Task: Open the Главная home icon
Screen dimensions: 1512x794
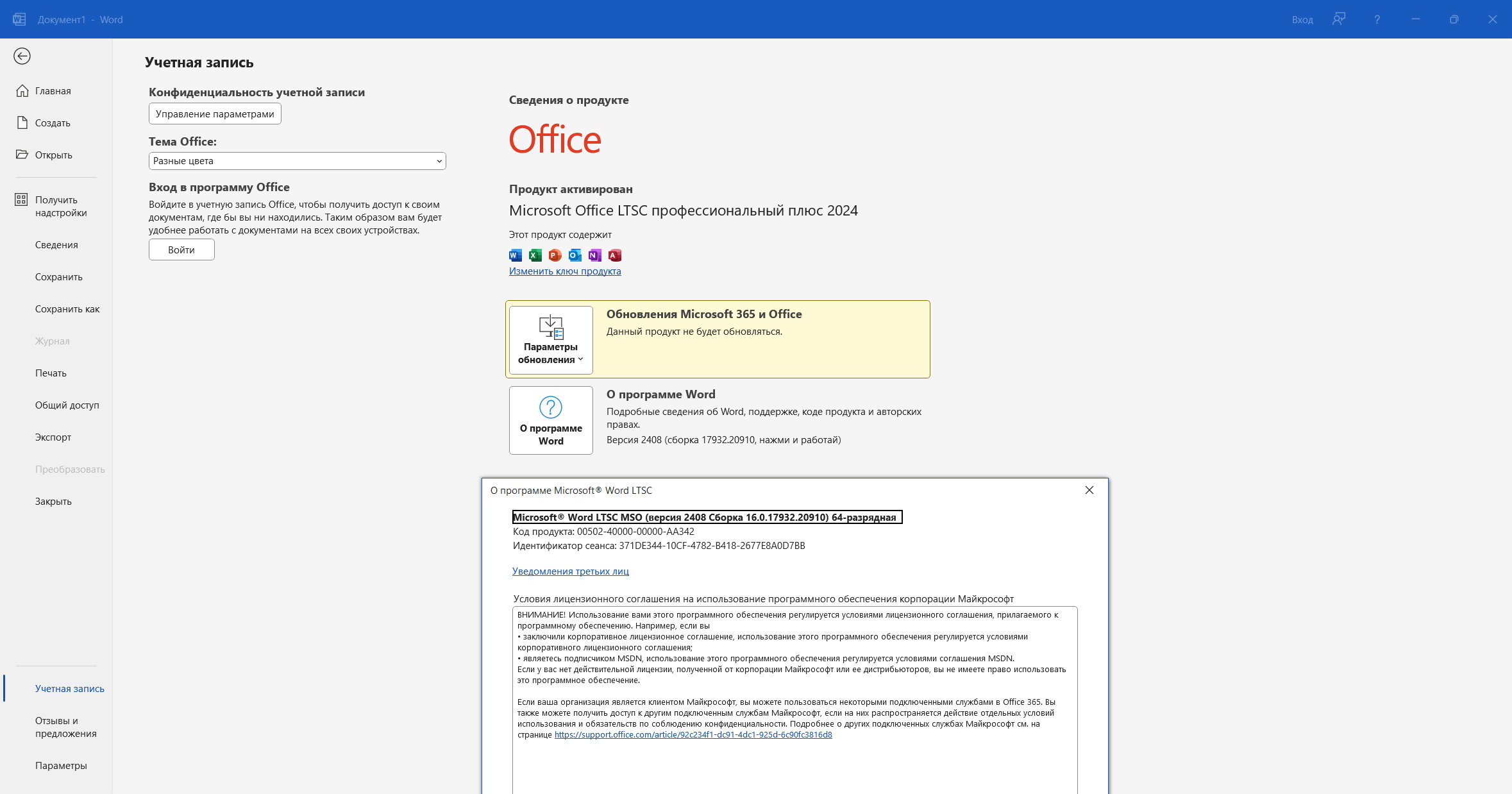Action: coord(22,90)
